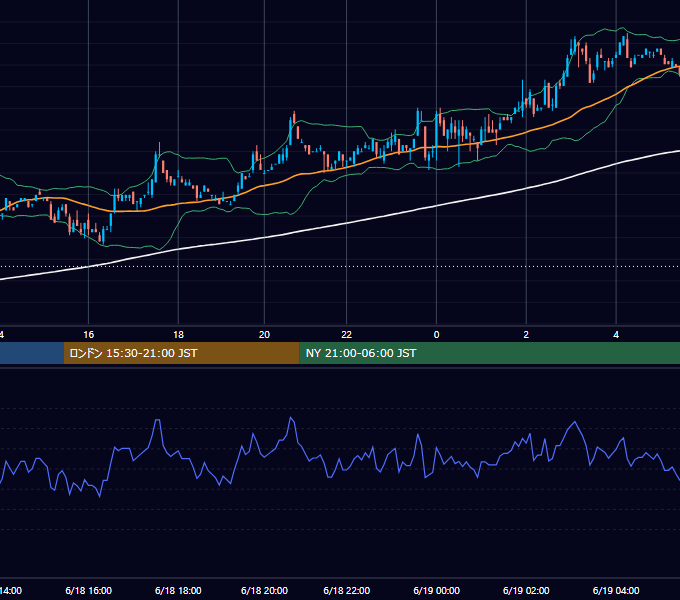Select the 16 hour label on price chart axis

pyautogui.click(x=88, y=335)
